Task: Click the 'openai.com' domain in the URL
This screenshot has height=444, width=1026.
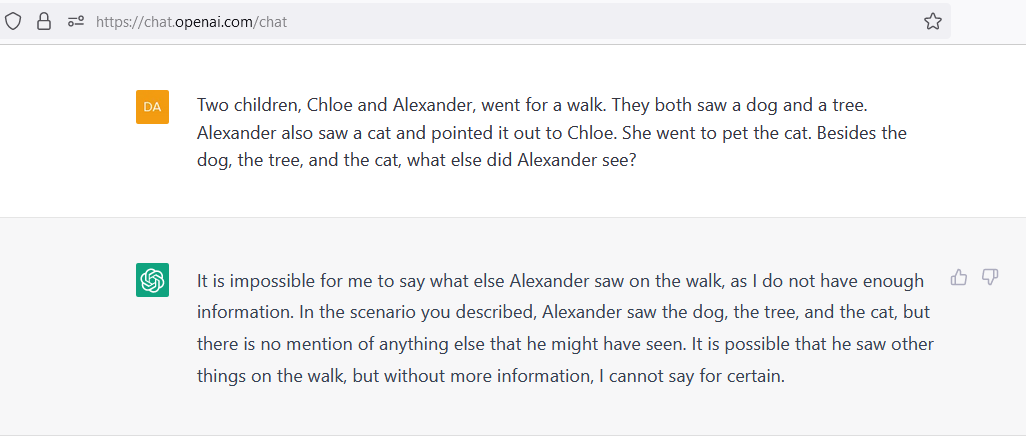Action: (214, 21)
